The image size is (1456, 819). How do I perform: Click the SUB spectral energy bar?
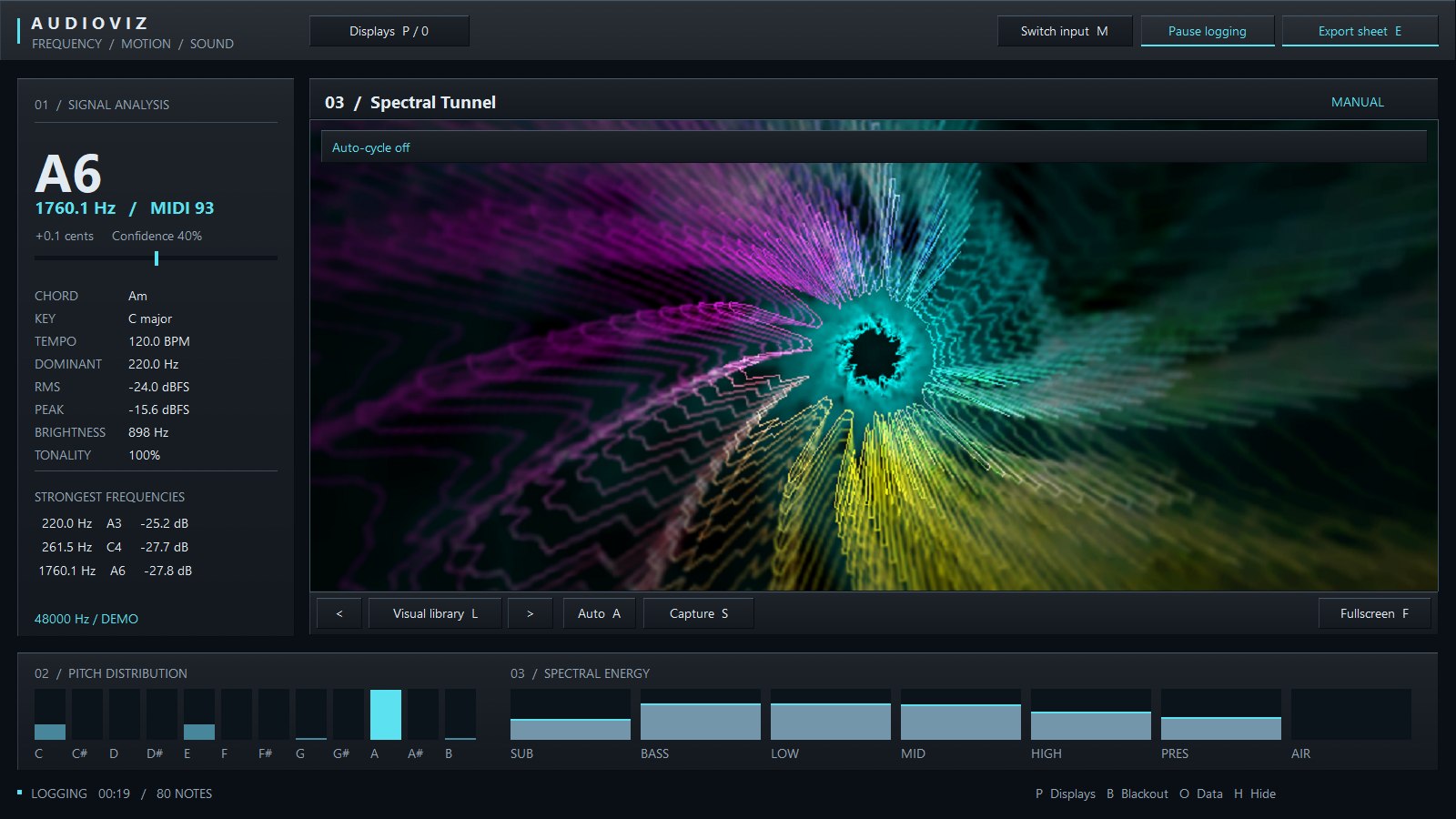point(571,714)
